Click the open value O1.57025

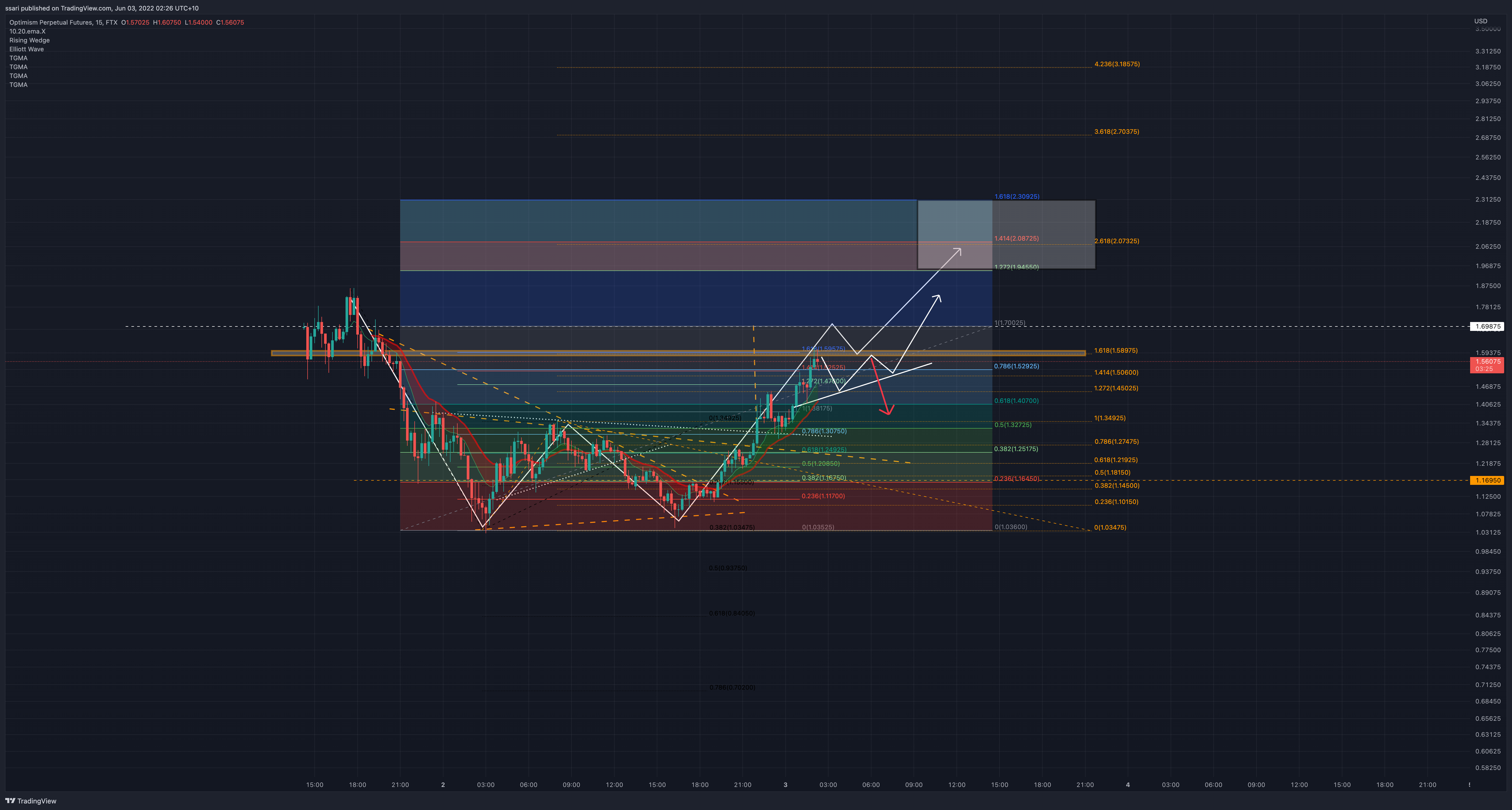[135, 22]
